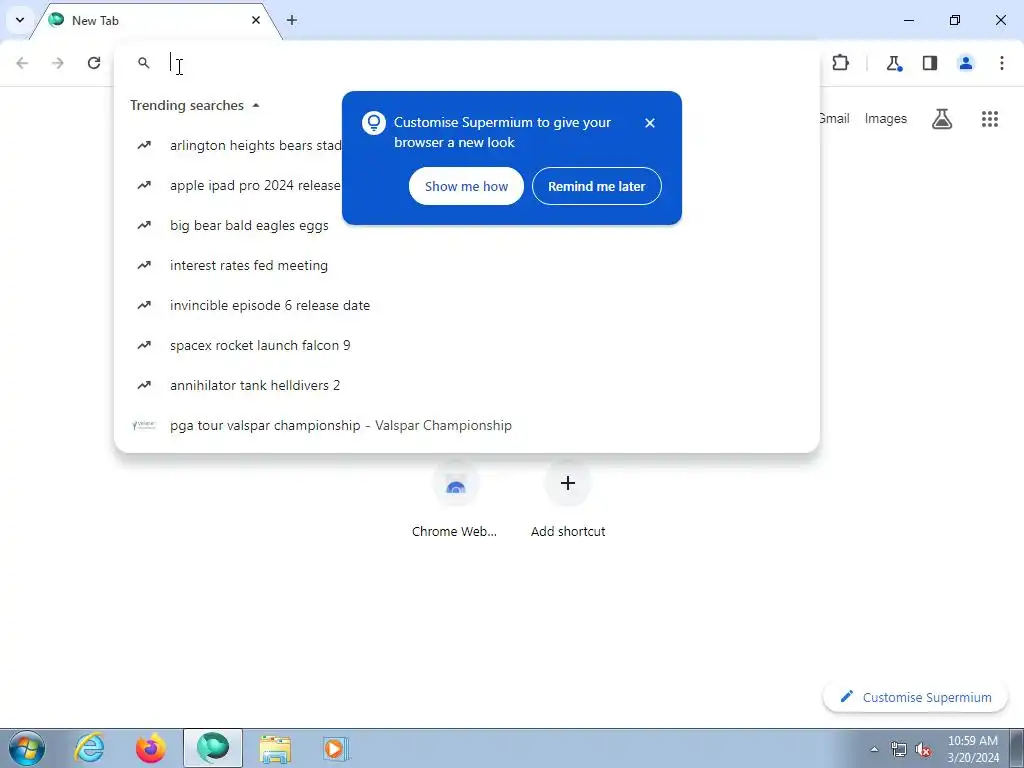Image resolution: width=1024 pixels, height=768 pixels.
Task: Open the Gmail link
Action: pos(834,118)
